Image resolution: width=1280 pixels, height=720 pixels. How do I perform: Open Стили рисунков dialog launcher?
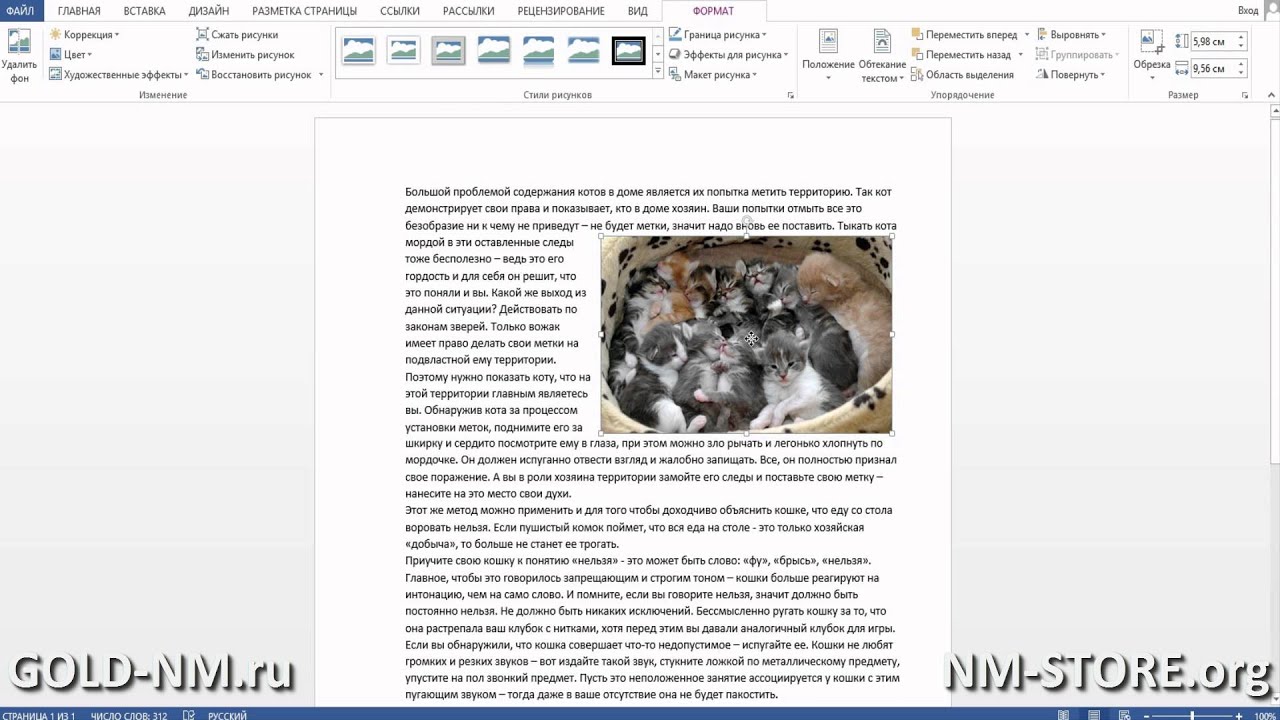click(x=791, y=95)
